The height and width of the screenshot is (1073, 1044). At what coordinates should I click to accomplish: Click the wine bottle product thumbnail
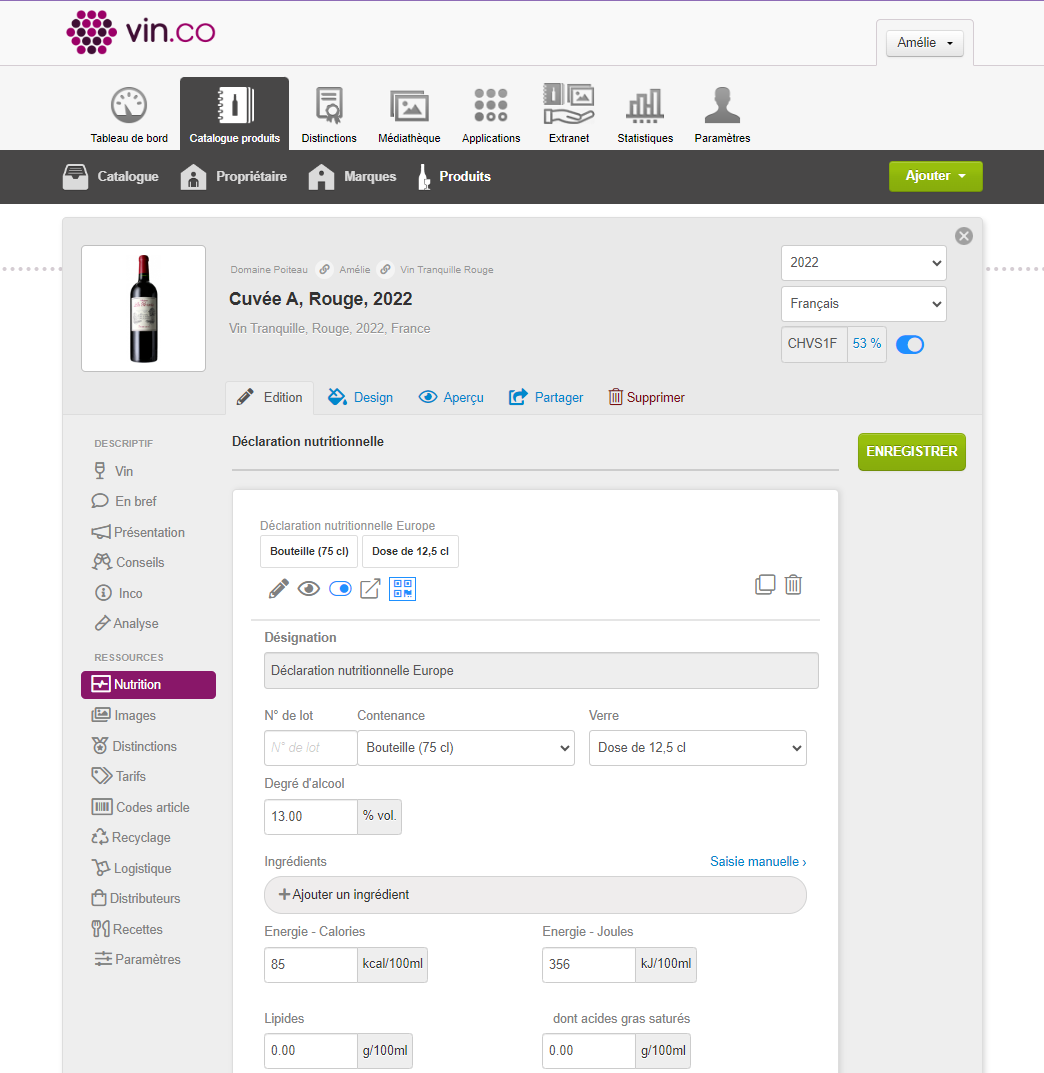pos(143,308)
